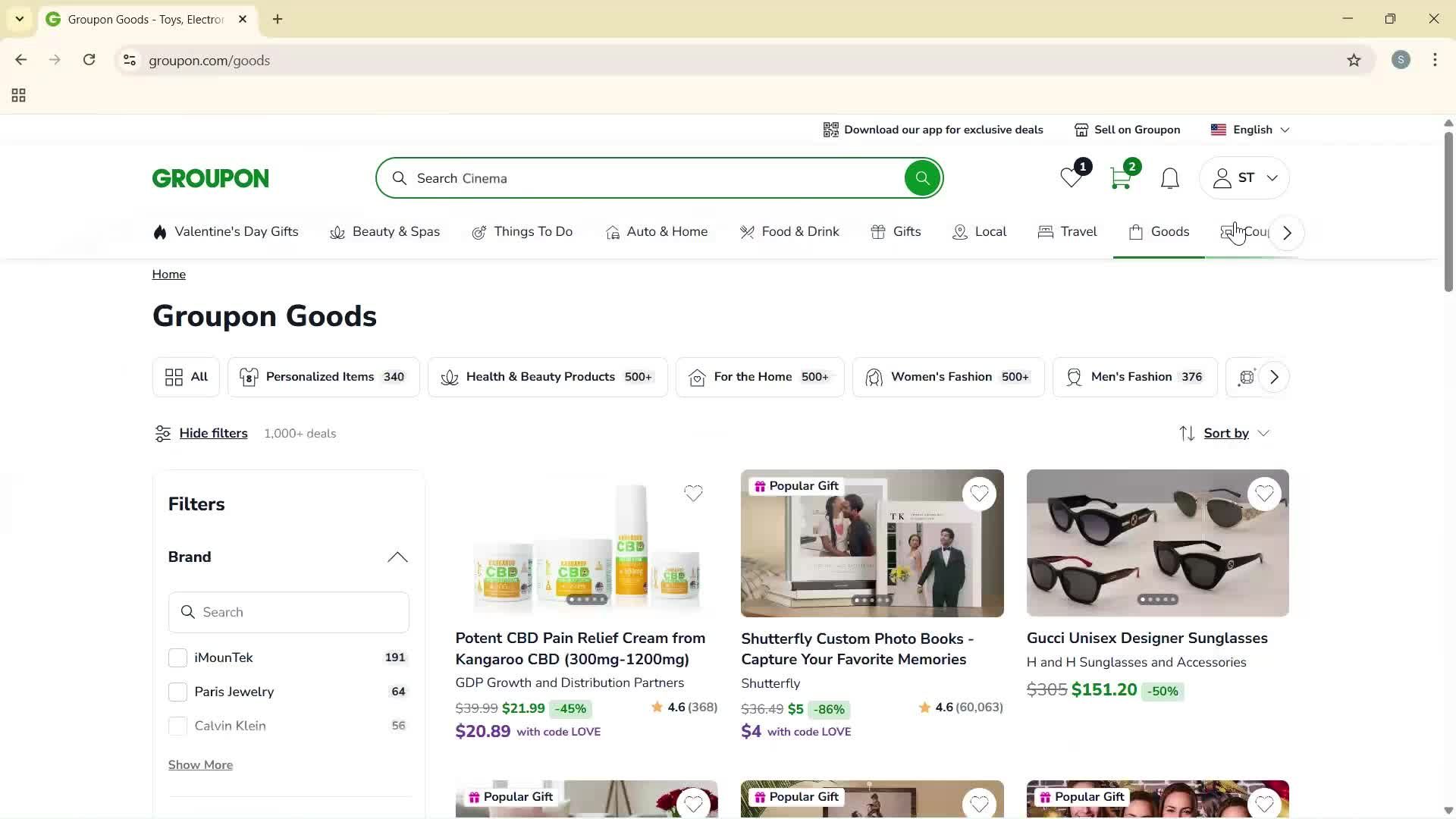1456x819 pixels.
Task: Open the shopping cart showing 2 items
Action: [x=1121, y=177]
